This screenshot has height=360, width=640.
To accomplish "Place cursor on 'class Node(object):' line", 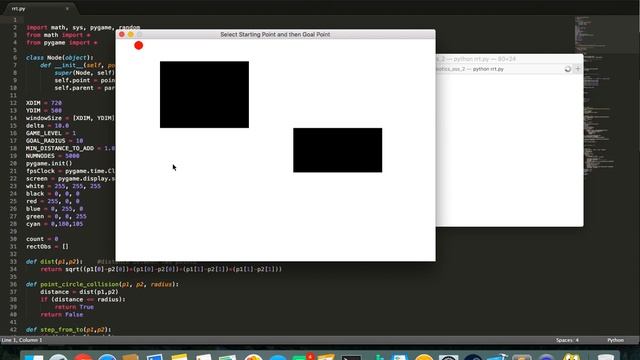I will 60,58.
